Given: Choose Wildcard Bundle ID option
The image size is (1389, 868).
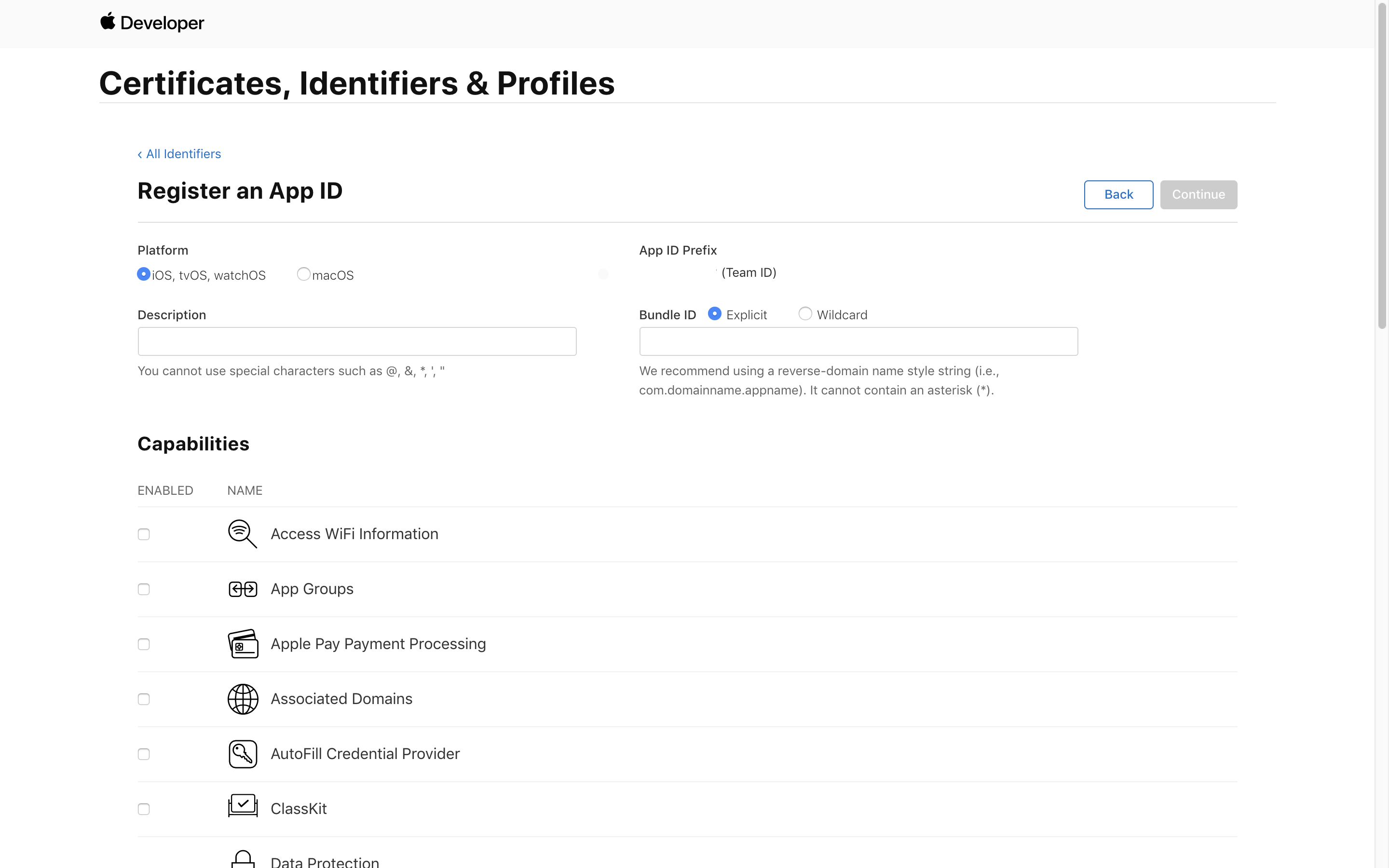Looking at the screenshot, I should 805,313.
